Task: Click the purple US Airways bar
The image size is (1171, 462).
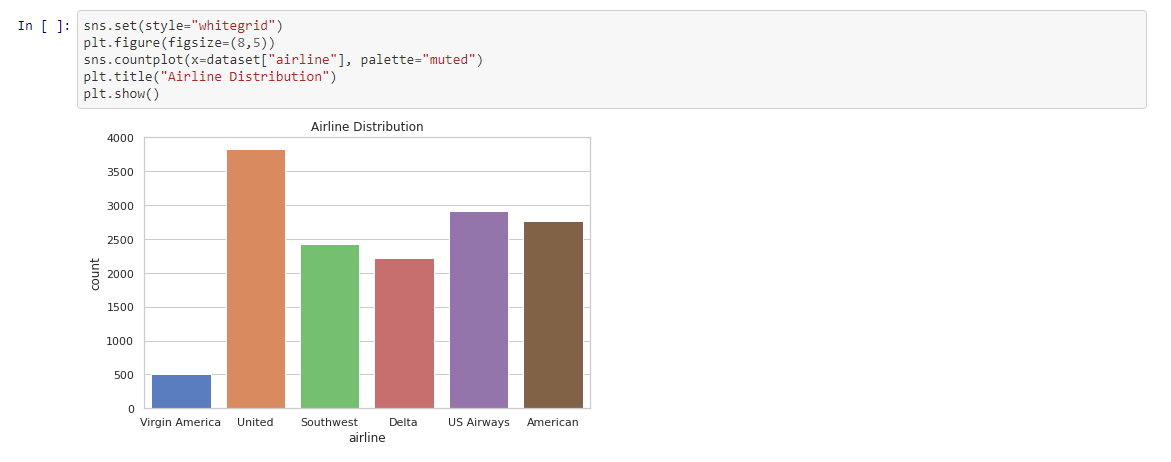Action: coord(479,310)
